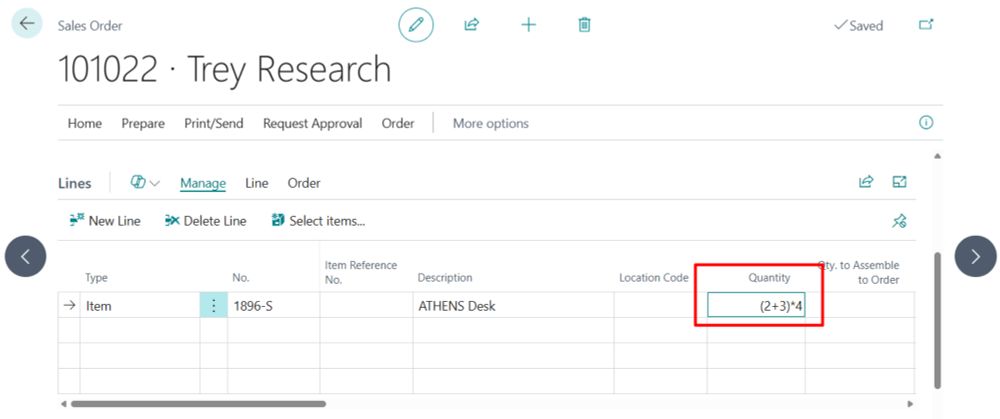
Task: Click the Quantity column header
Action: (769, 278)
